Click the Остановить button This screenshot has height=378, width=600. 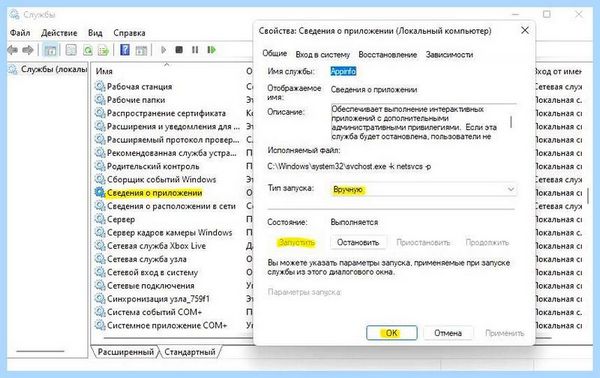358,242
